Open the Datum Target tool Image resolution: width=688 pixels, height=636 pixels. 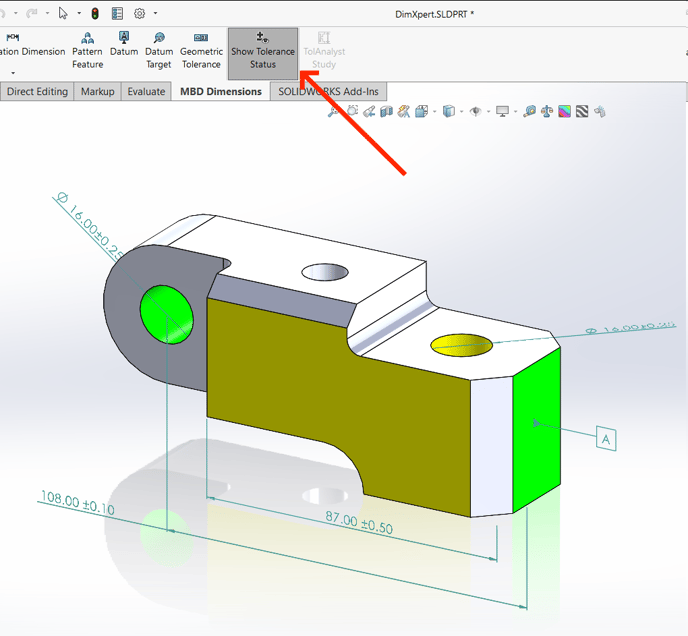click(159, 50)
